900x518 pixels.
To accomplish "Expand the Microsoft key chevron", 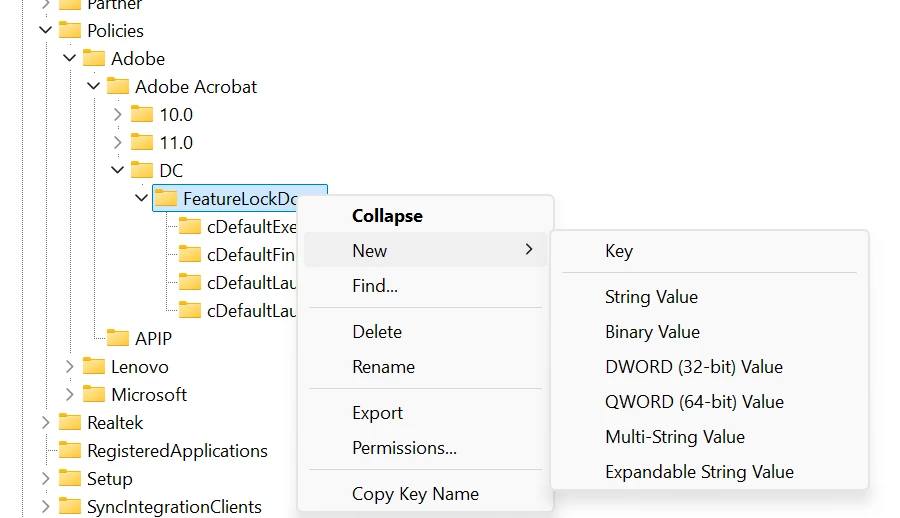I will (x=69, y=395).
